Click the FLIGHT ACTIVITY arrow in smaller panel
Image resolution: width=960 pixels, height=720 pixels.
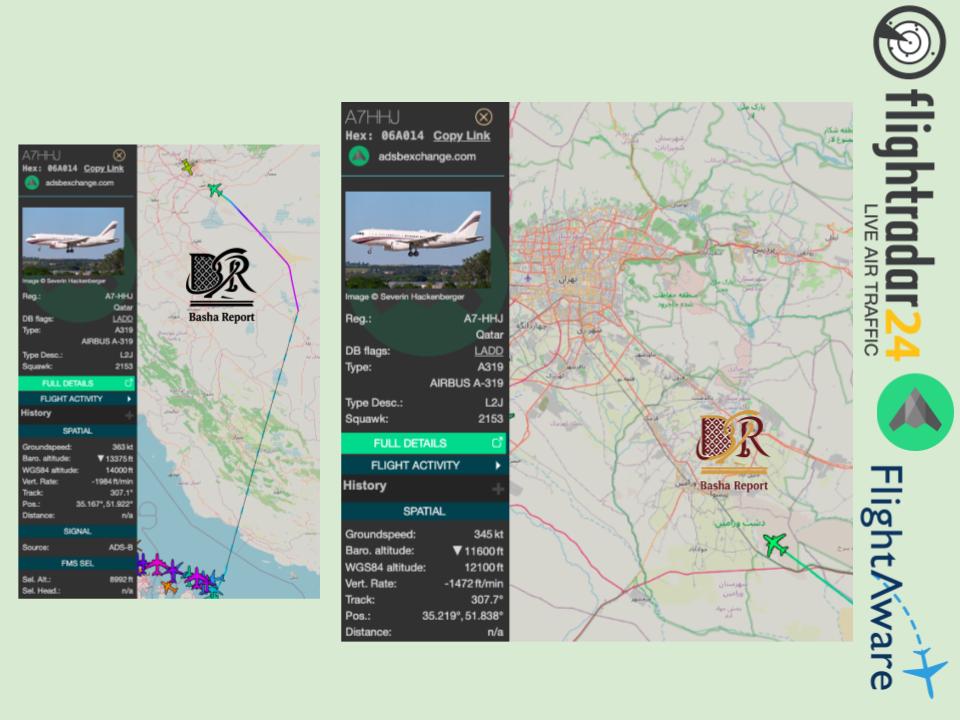click(x=129, y=399)
